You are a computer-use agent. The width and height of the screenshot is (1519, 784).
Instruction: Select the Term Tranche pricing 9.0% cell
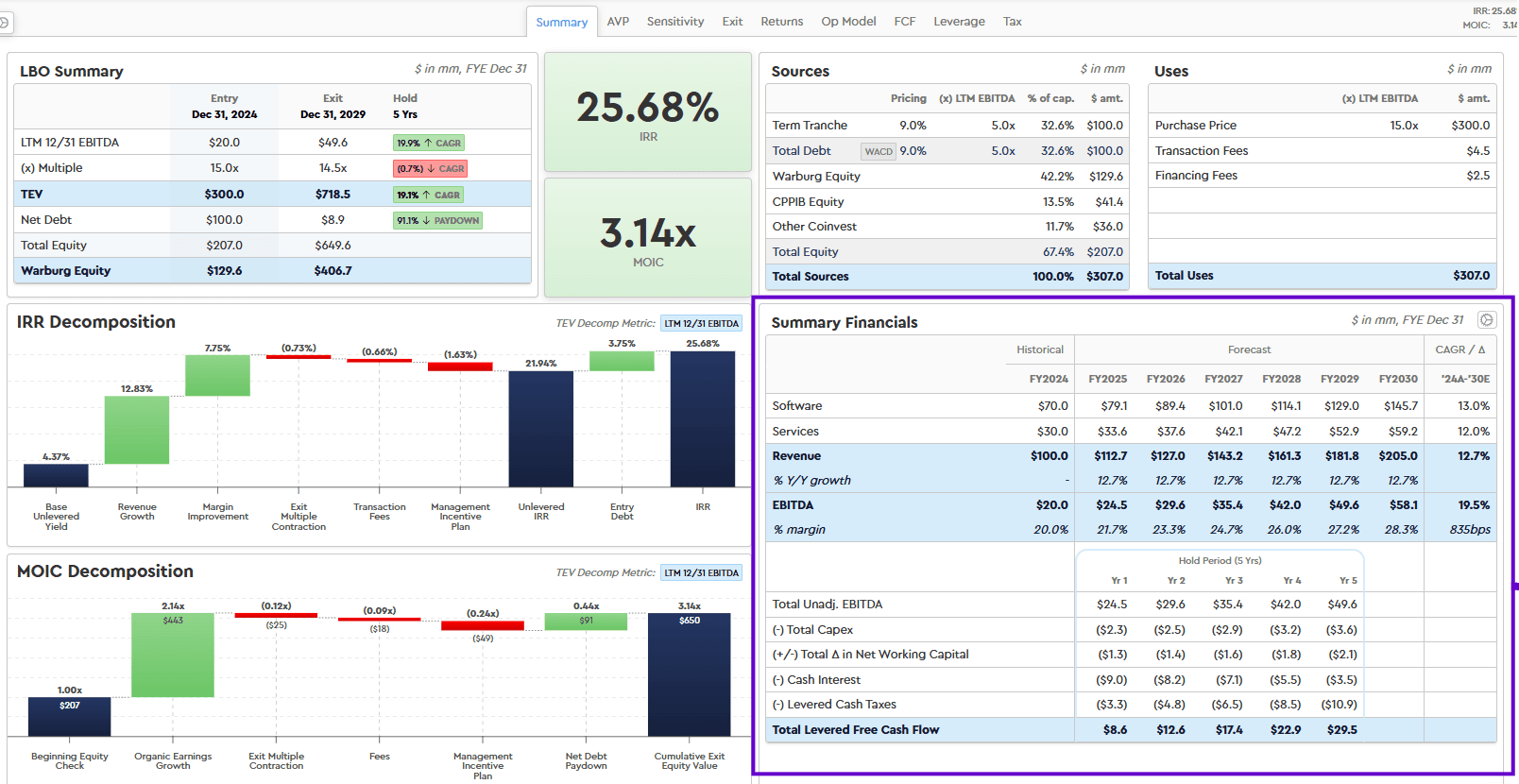click(912, 126)
